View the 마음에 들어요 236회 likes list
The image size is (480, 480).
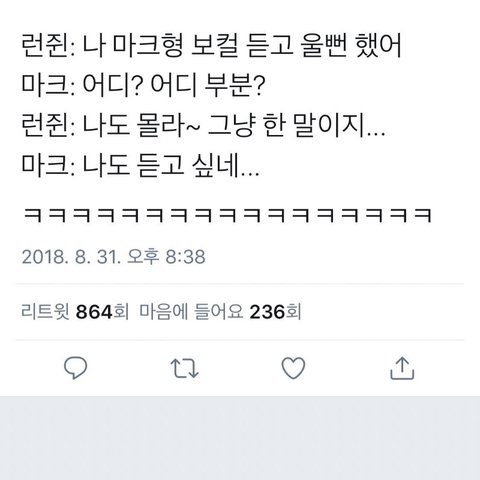click(x=220, y=312)
